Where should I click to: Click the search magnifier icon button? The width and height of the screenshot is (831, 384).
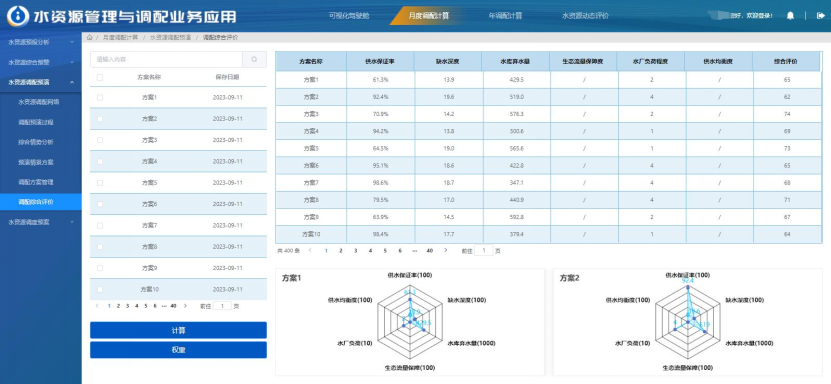pos(254,59)
